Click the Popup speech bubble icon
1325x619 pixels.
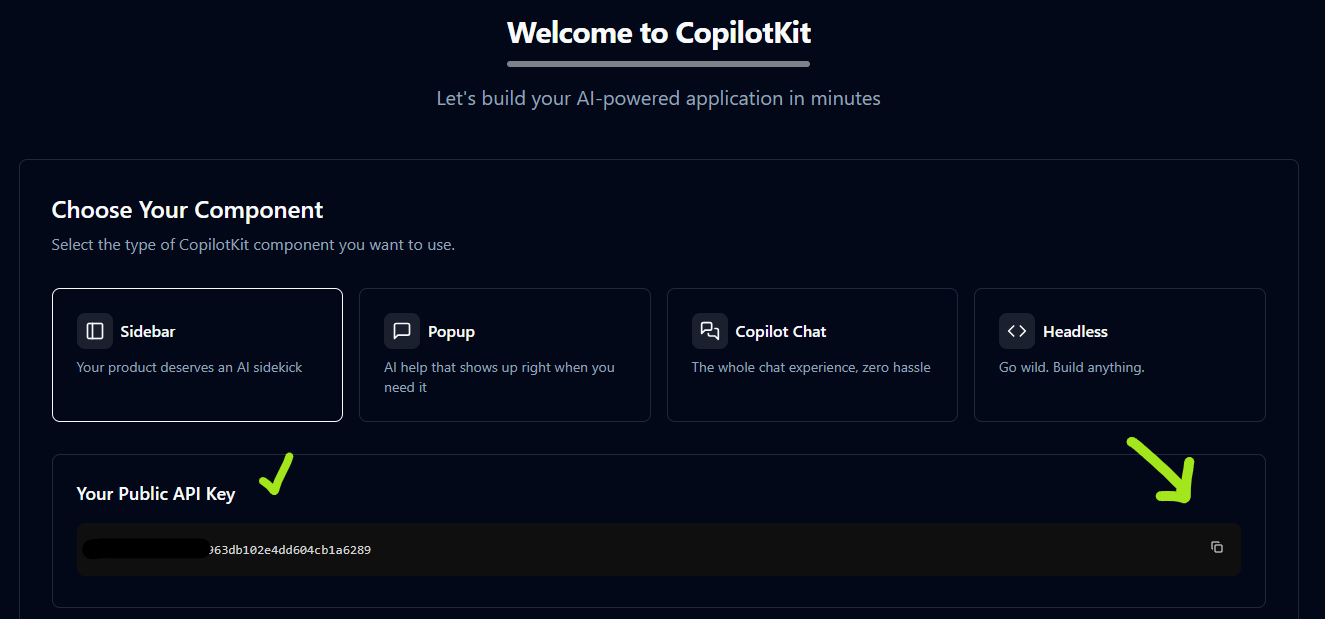coord(402,331)
